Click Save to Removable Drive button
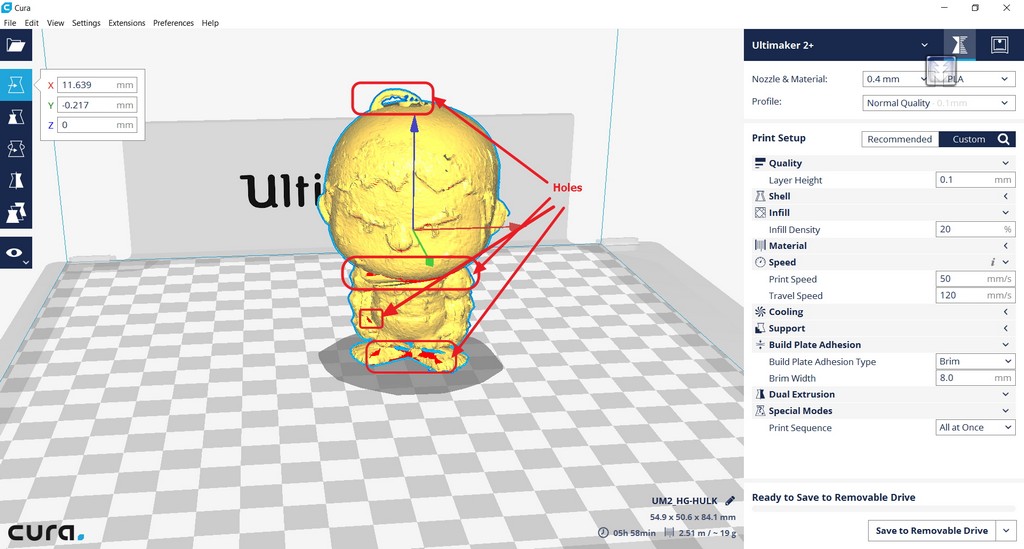 click(931, 531)
